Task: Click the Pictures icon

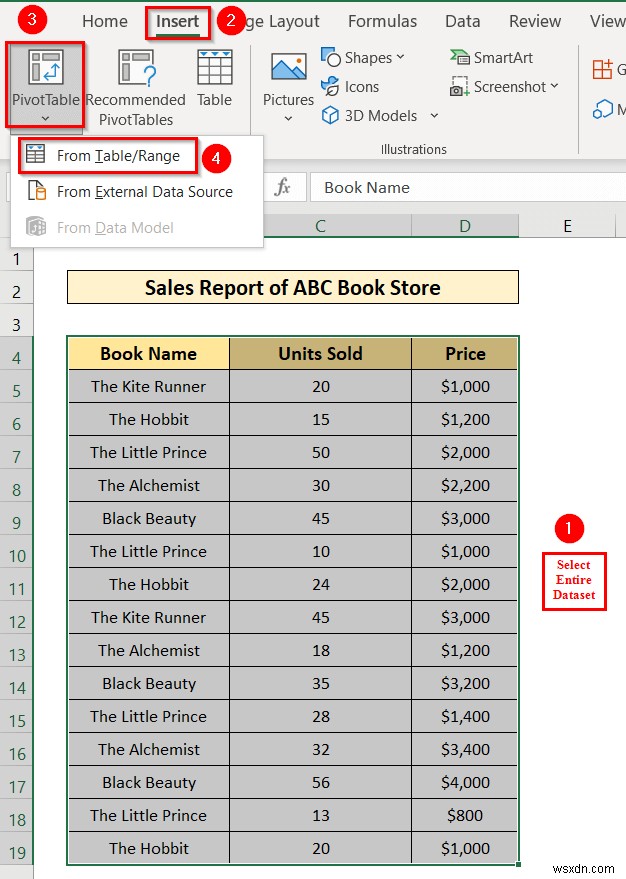Action: [x=289, y=67]
